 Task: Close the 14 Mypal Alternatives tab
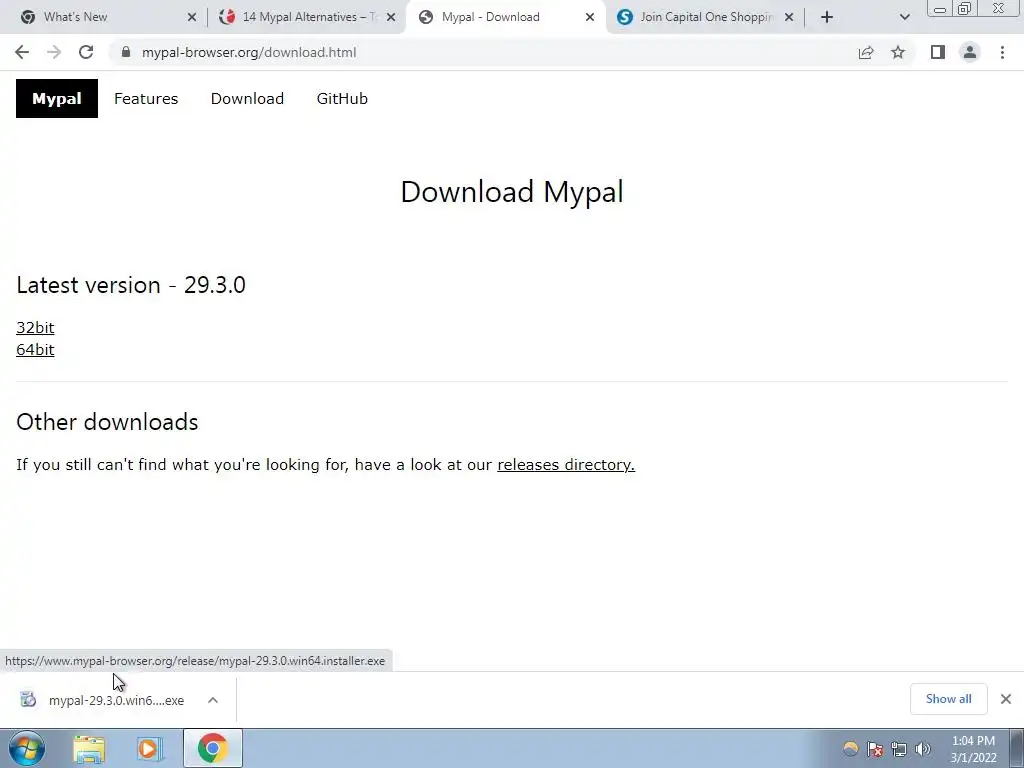(x=391, y=17)
